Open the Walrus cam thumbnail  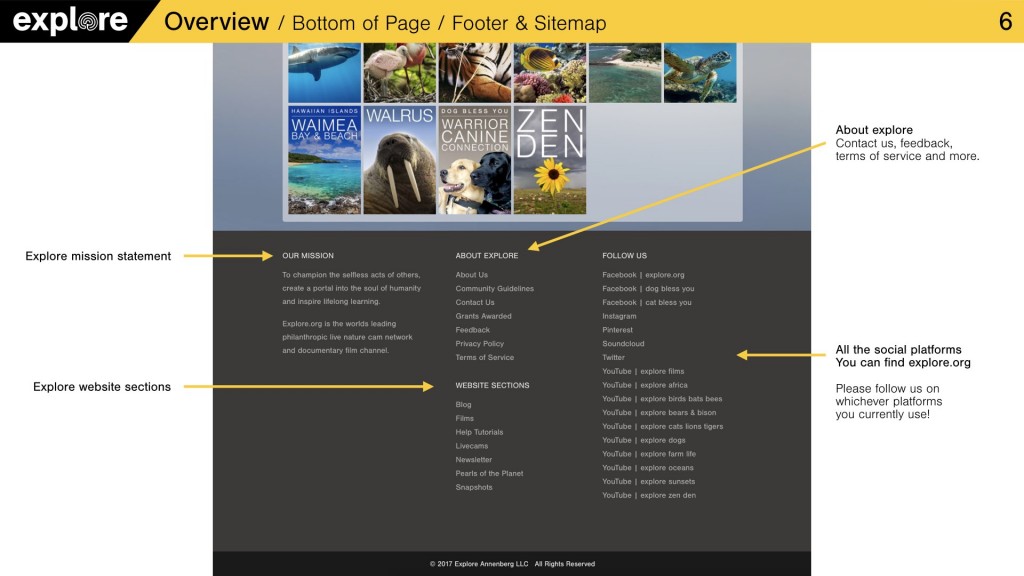coord(399,160)
